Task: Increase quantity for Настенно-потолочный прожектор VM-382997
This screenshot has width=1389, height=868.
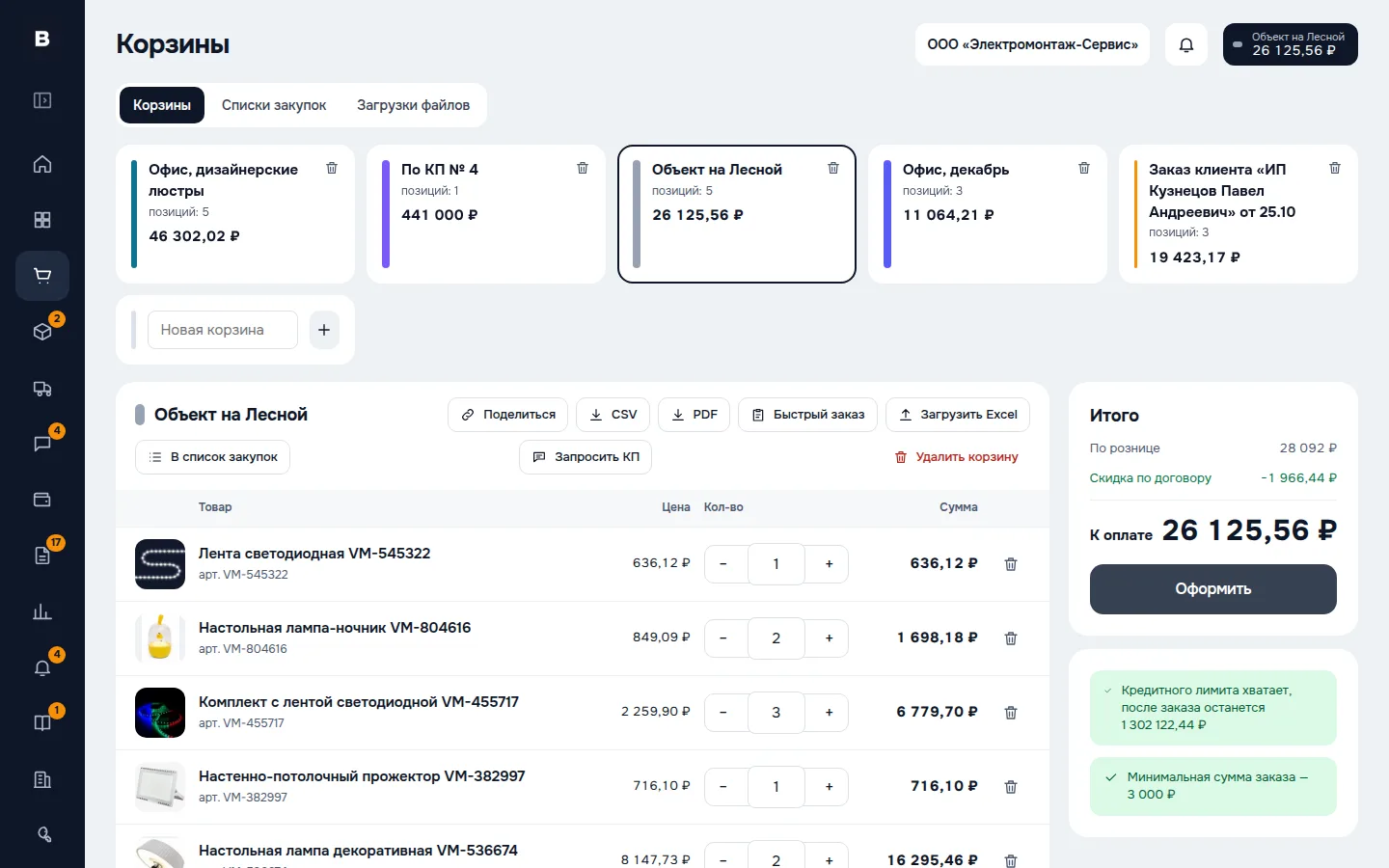Action: [829, 787]
